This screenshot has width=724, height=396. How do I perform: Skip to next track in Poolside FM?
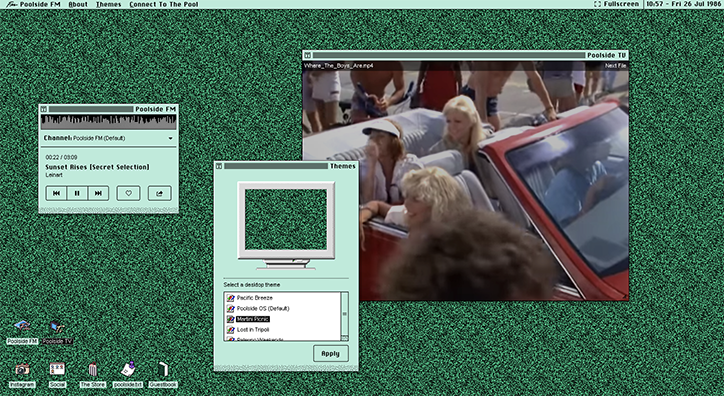pyautogui.click(x=98, y=193)
